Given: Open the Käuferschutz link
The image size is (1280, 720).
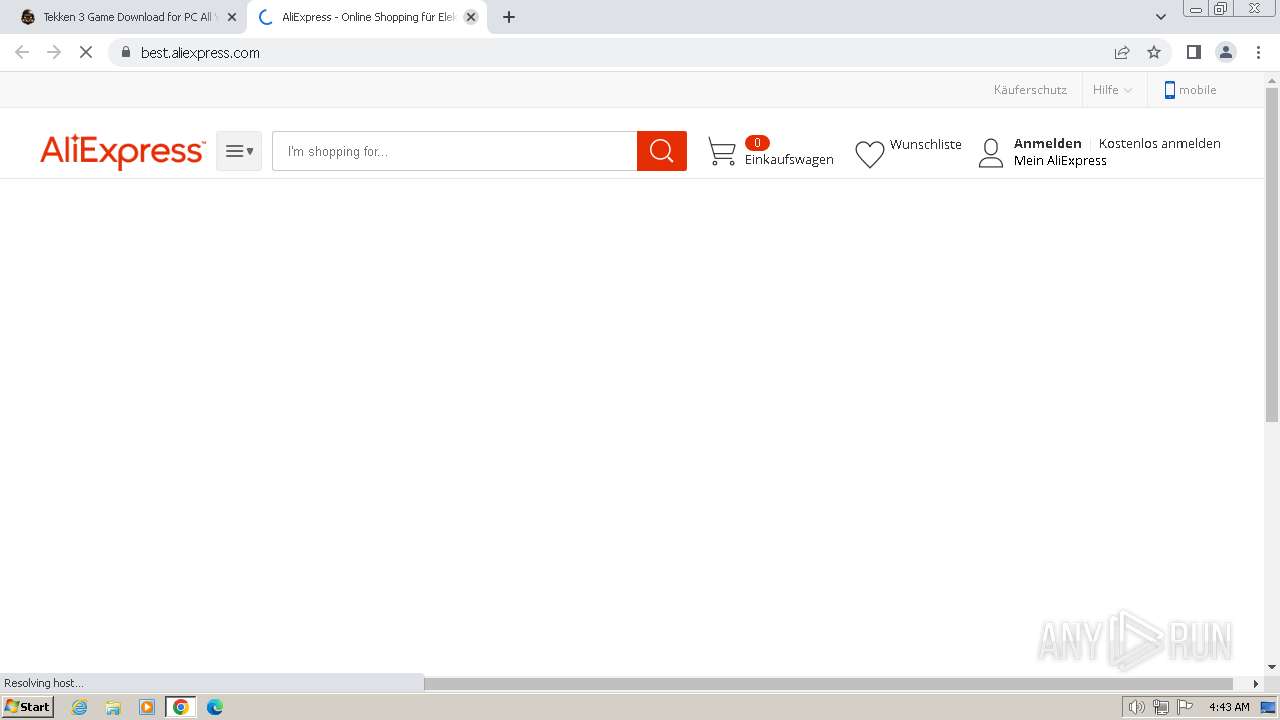Looking at the screenshot, I should pos(1030,90).
